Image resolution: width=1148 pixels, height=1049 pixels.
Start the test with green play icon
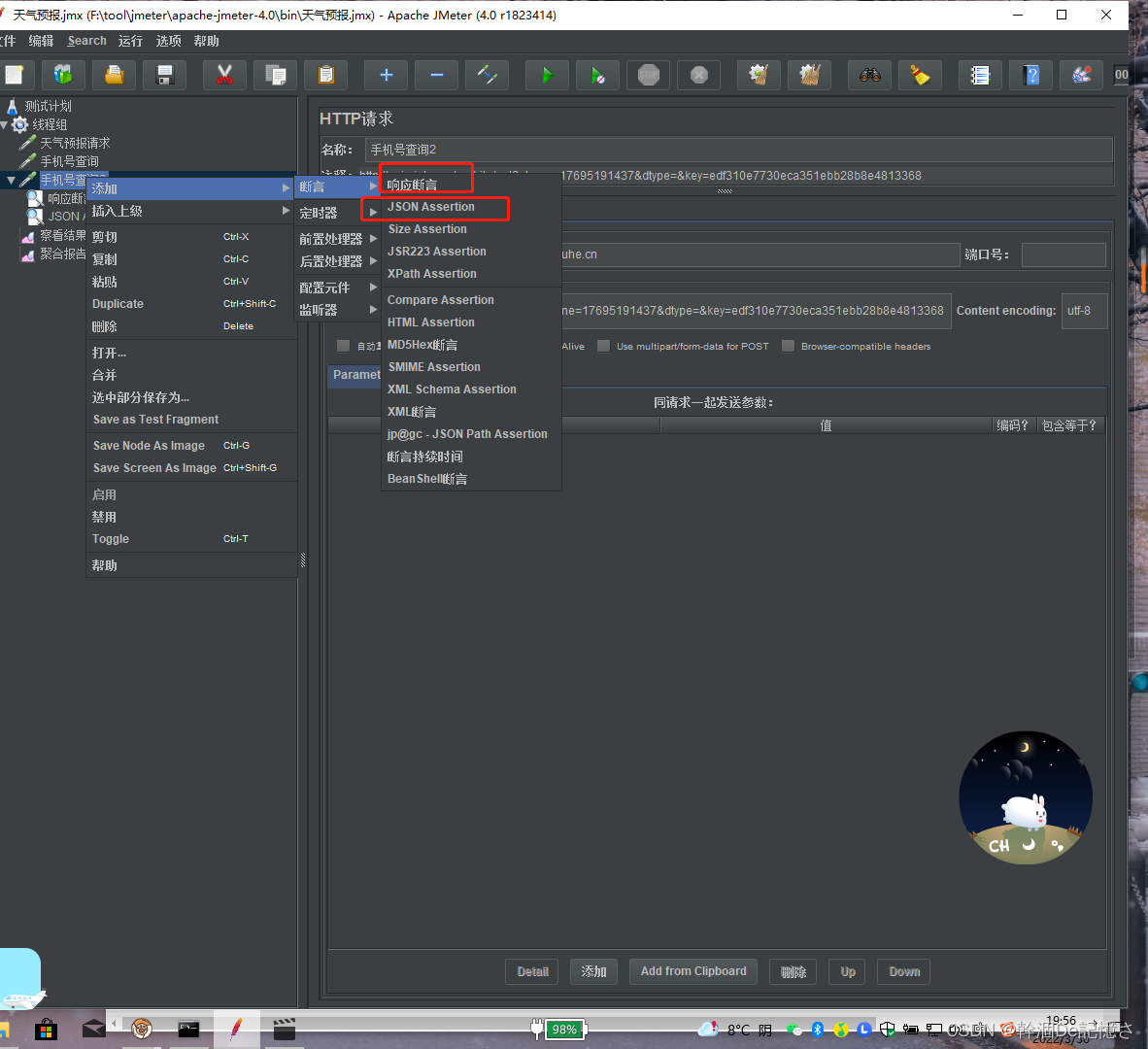pos(548,75)
